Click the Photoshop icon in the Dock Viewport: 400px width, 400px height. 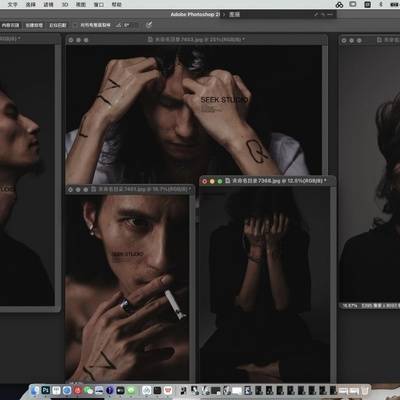tap(46, 390)
